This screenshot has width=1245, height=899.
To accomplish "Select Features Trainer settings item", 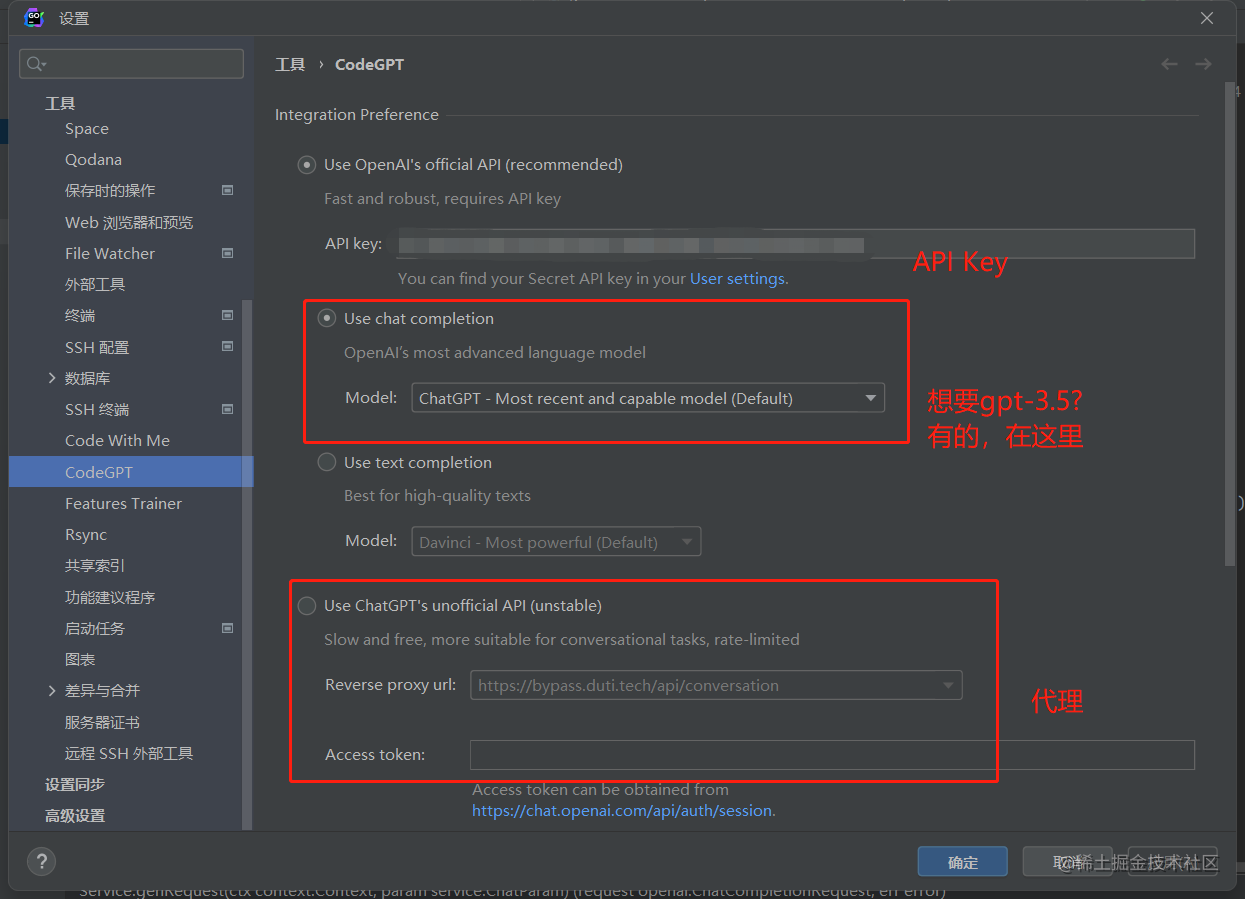I will (x=123, y=504).
